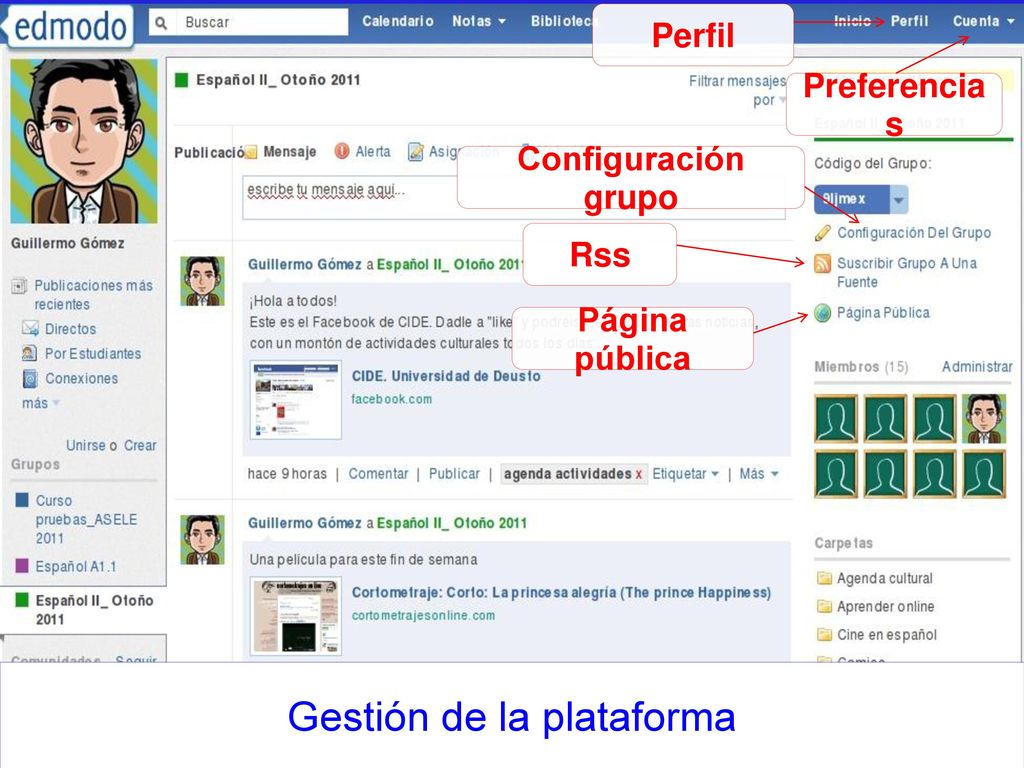This screenshot has height=768, width=1024.
Task: Filter posts Por Estudiantes
Action: coord(93,353)
